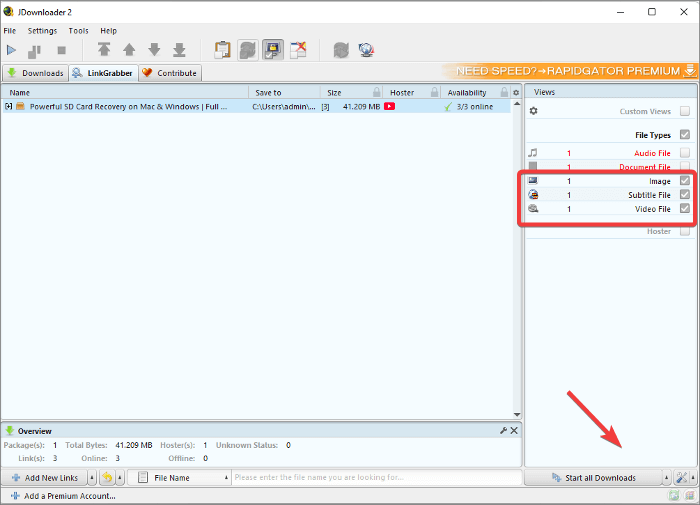Click the globe update icon in toolbar

pyautogui.click(x=367, y=50)
